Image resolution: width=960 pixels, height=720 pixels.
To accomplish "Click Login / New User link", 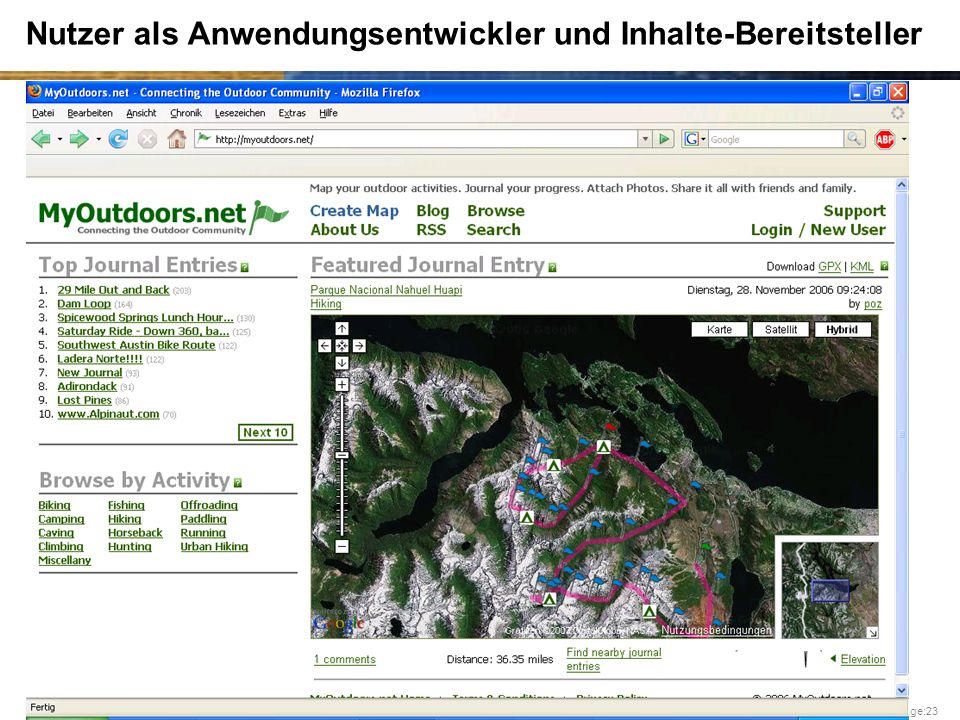I will pyautogui.click(x=818, y=230).
